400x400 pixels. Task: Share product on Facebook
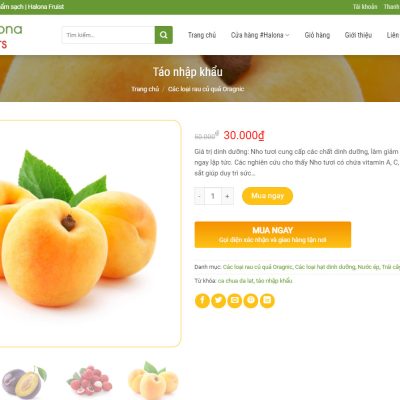coord(202,301)
